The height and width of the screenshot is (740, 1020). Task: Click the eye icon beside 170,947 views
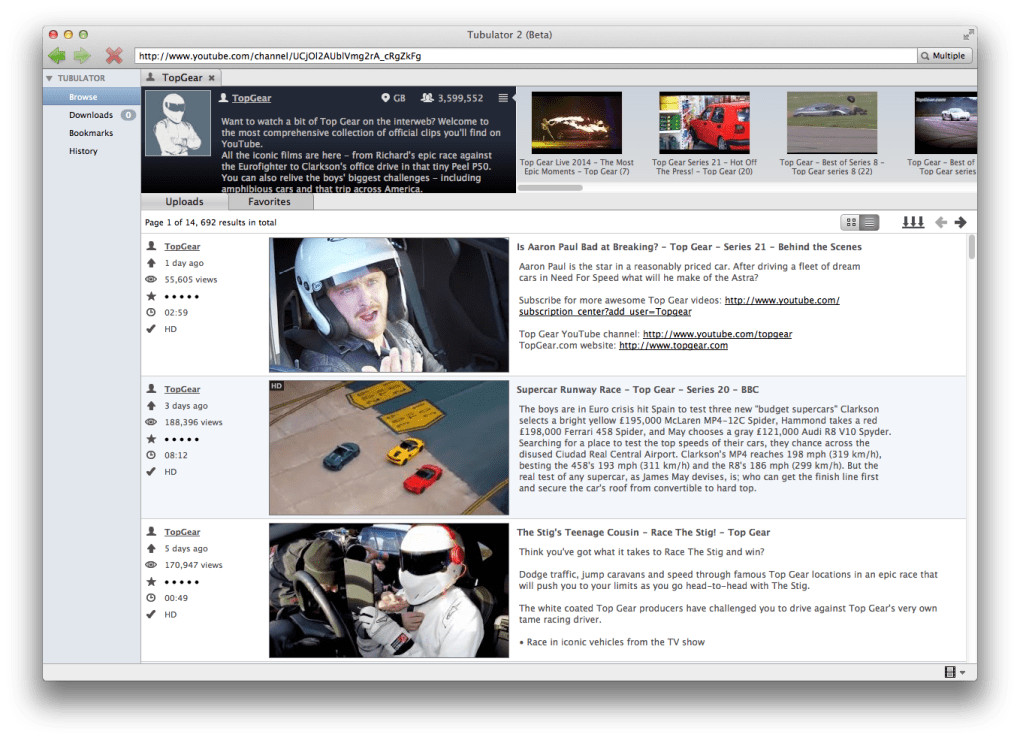(151, 565)
